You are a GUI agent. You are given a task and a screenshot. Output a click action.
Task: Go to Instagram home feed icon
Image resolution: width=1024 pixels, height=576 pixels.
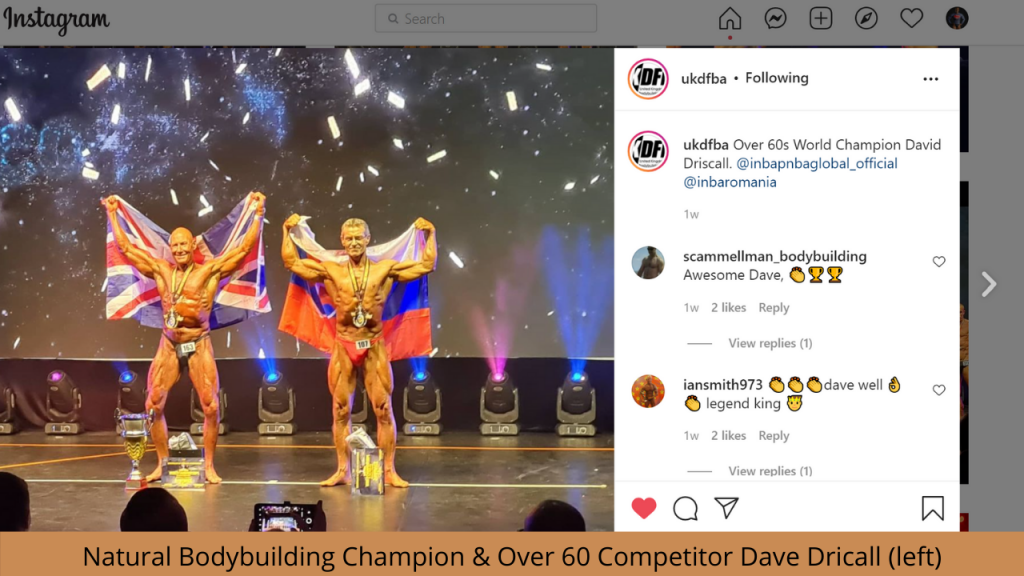coord(729,18)
